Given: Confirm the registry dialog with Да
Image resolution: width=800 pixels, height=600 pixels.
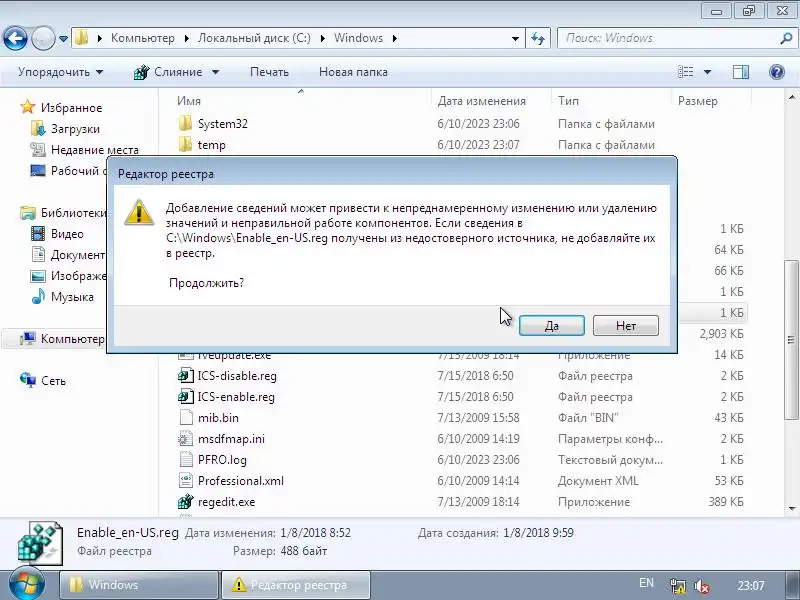Looking at the screenshot, I should 552,326.
